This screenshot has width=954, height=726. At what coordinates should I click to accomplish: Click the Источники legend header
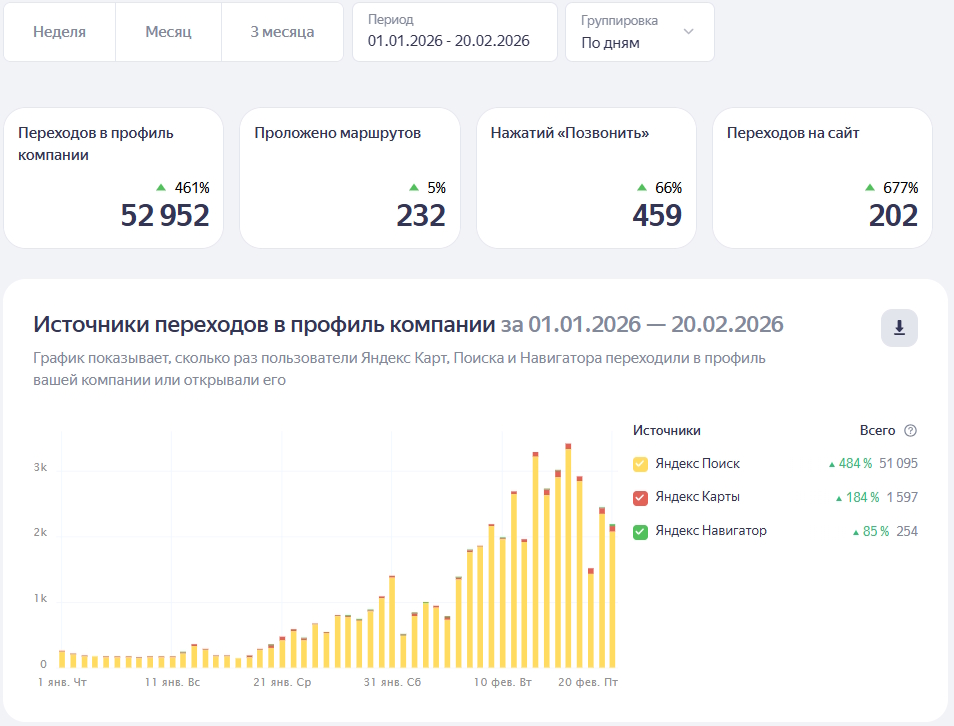(x=667, y=431)
